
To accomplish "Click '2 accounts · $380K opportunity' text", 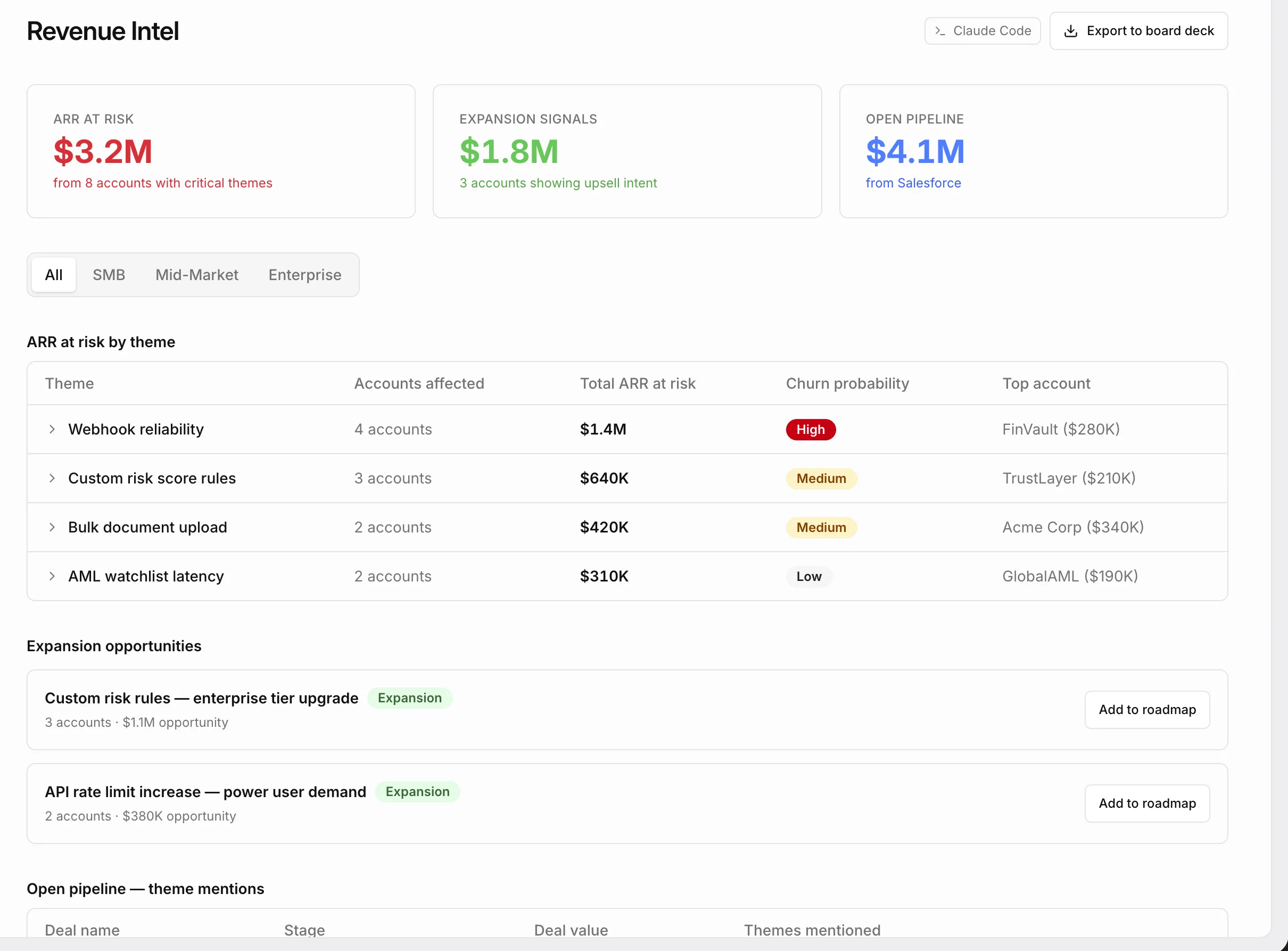I will [141, 816].
